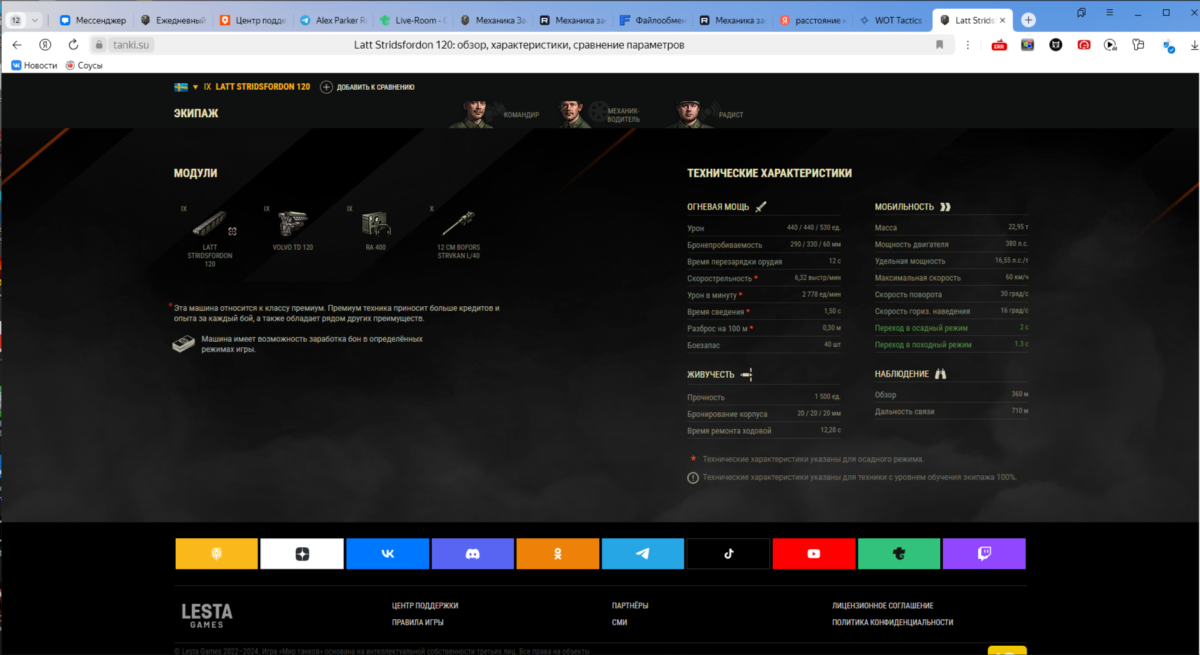Open a new browser tab
This screenshot has height=655, width=1200.
1028,20
